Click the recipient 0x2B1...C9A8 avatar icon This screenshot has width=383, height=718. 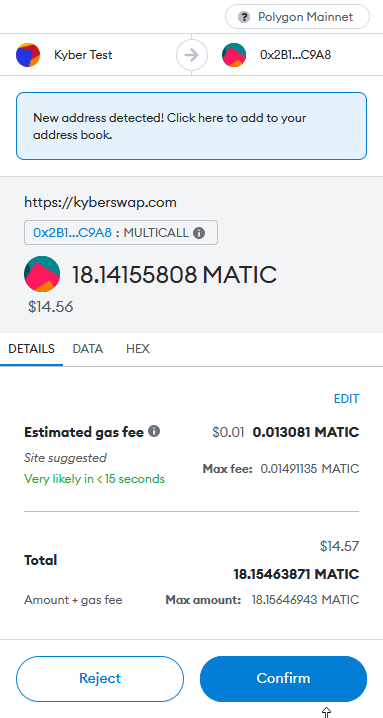point(234,55)
